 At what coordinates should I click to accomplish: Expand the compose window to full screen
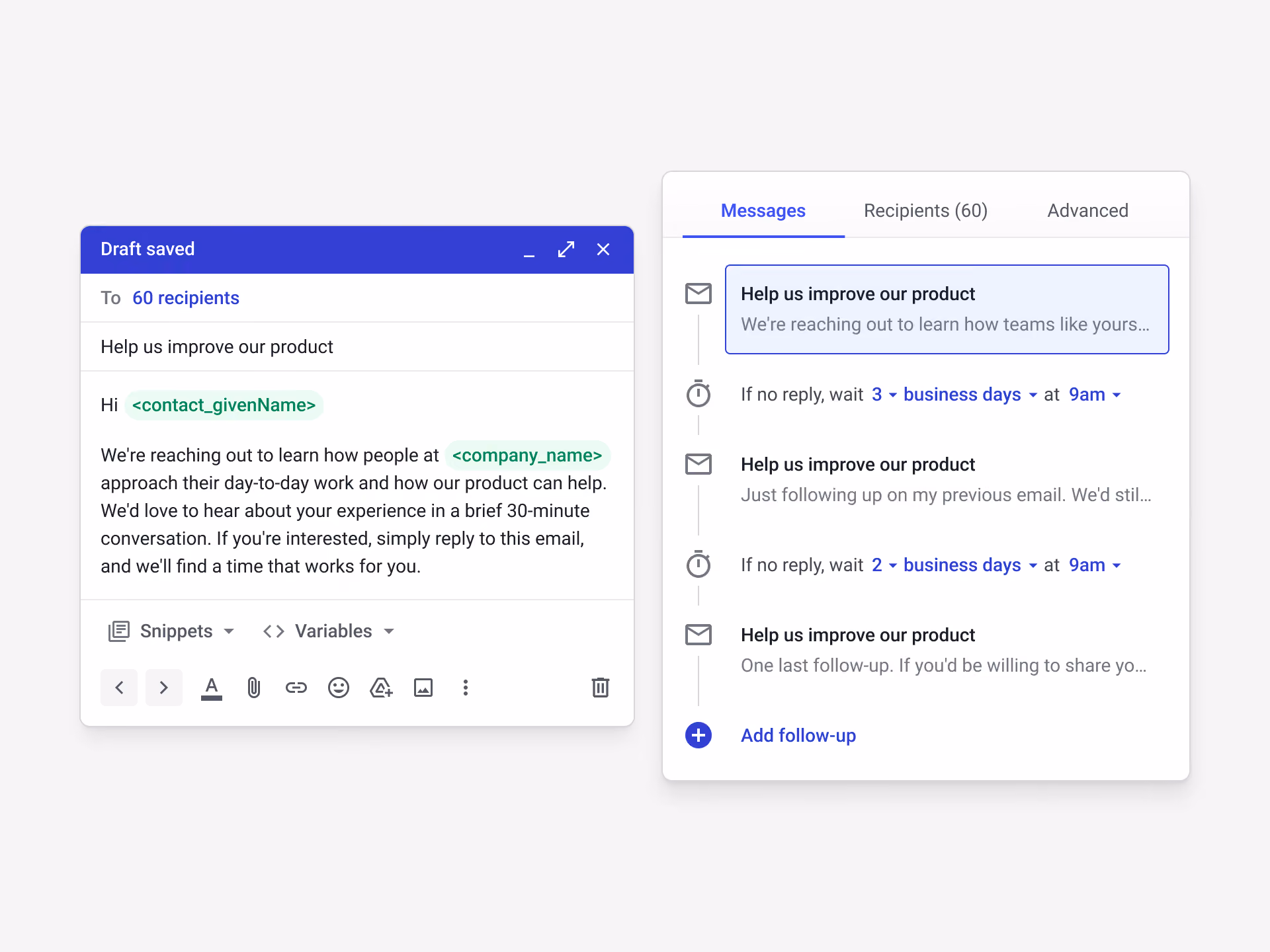(x=566, y=249)
